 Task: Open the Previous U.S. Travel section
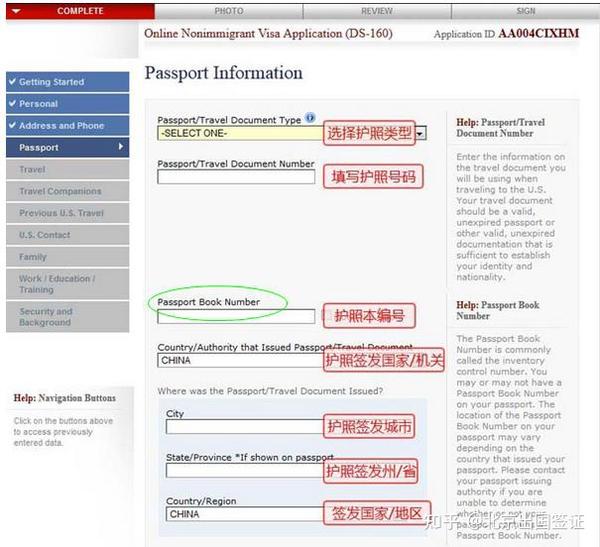pyautogui.click(x=68, y=213)
